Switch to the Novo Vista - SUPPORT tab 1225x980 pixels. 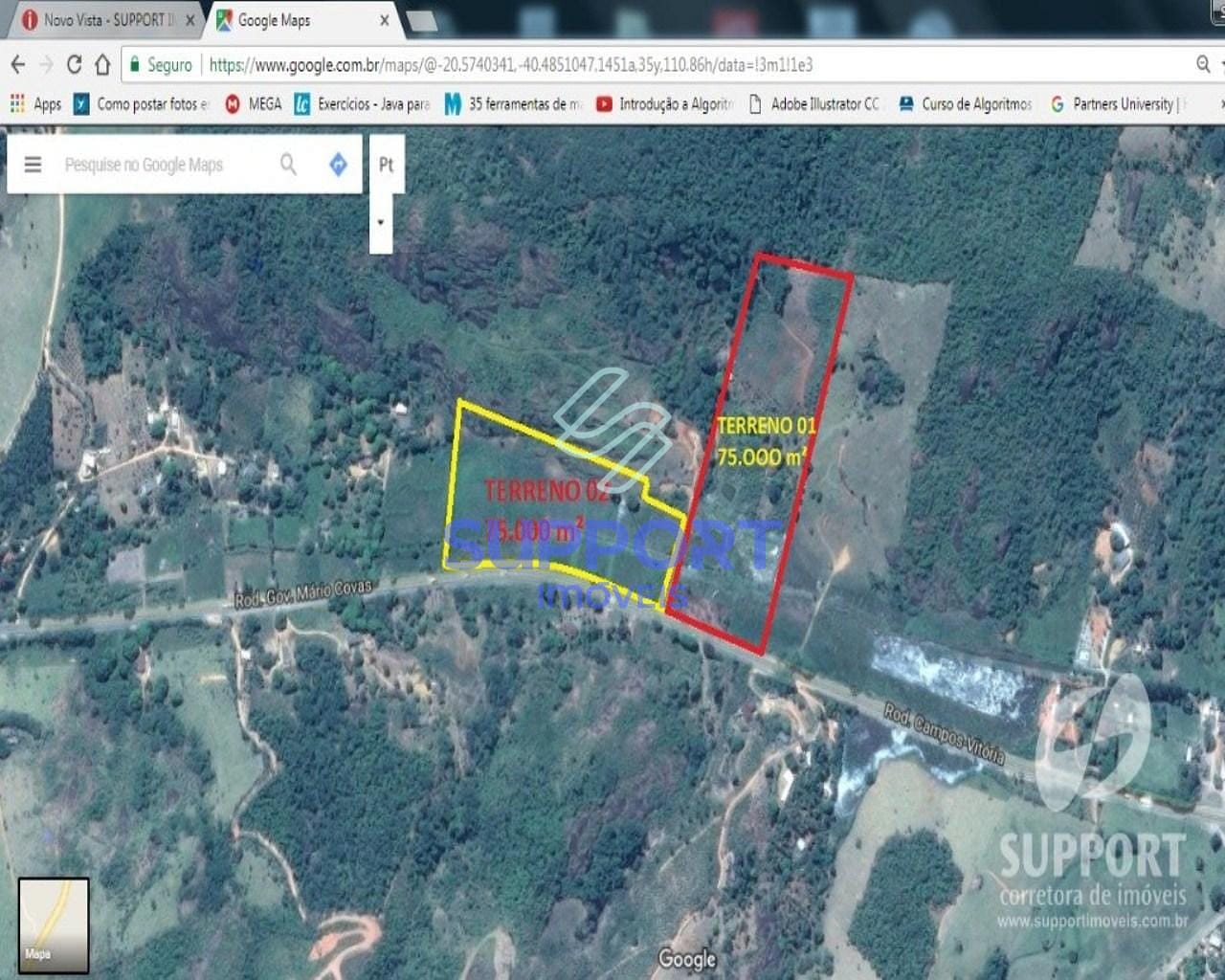coord(107,20)
